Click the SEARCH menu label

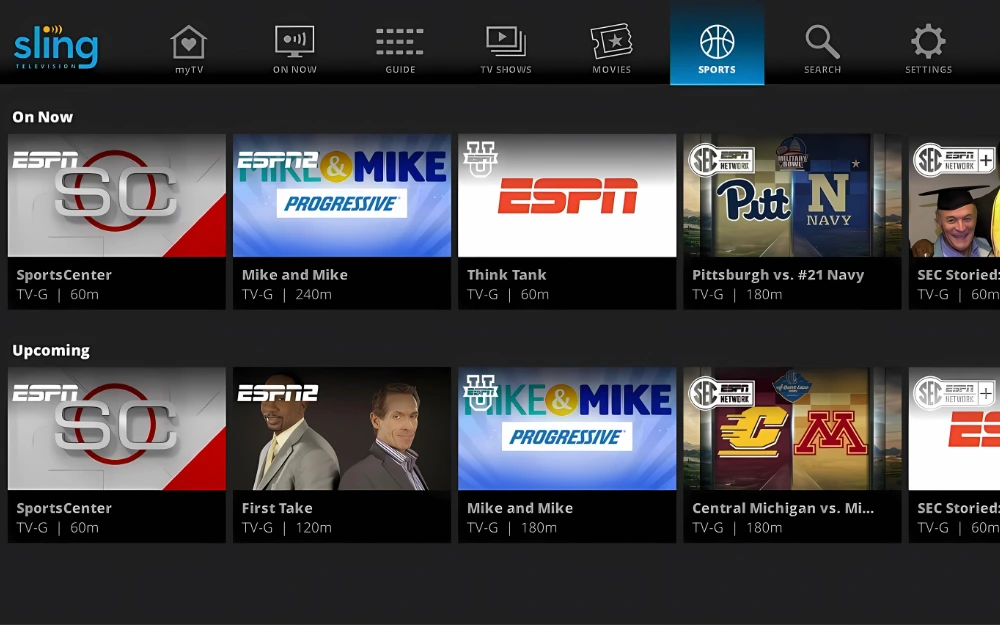point(823,70)
